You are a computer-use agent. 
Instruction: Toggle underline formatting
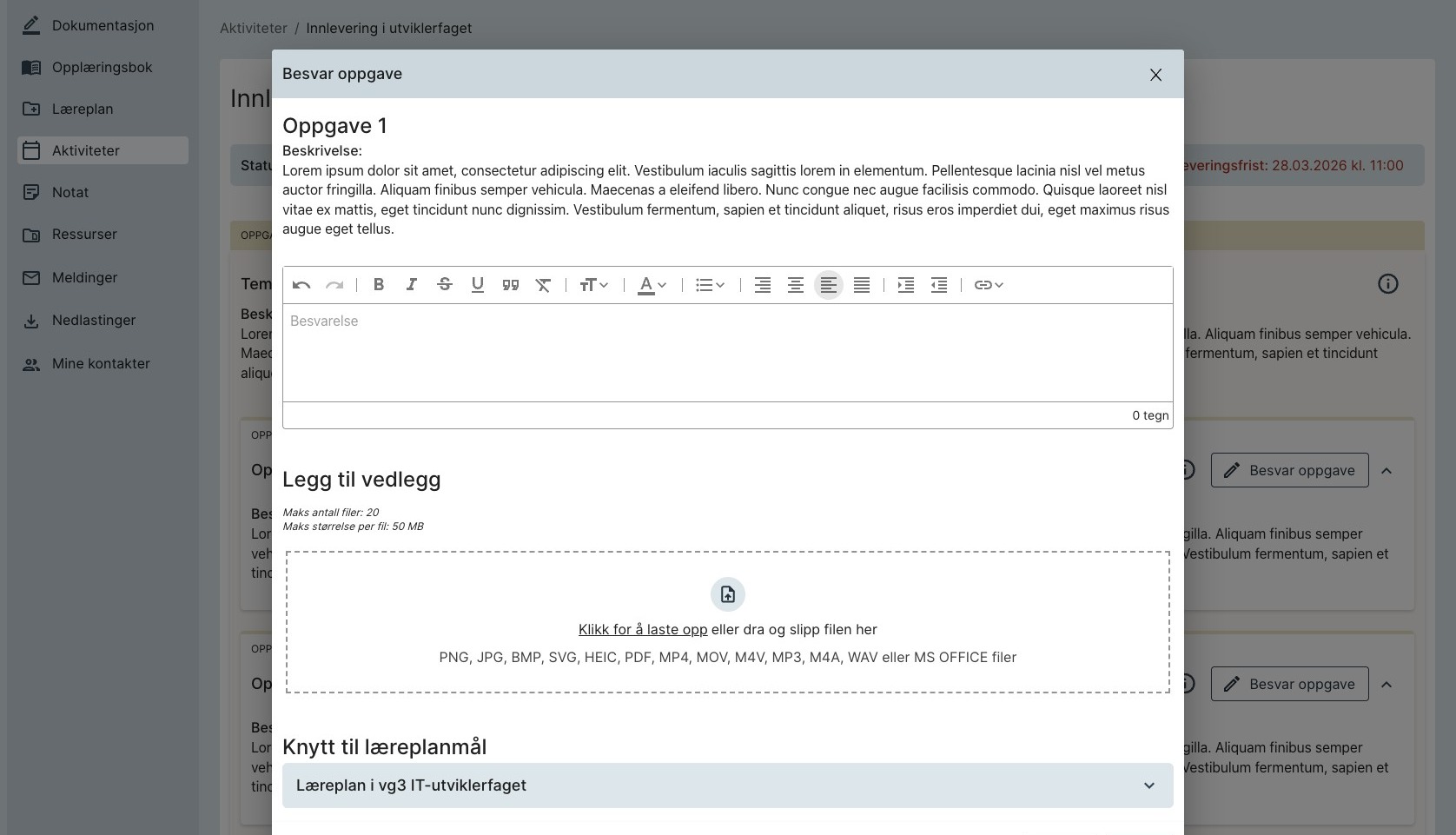point(477,285)
